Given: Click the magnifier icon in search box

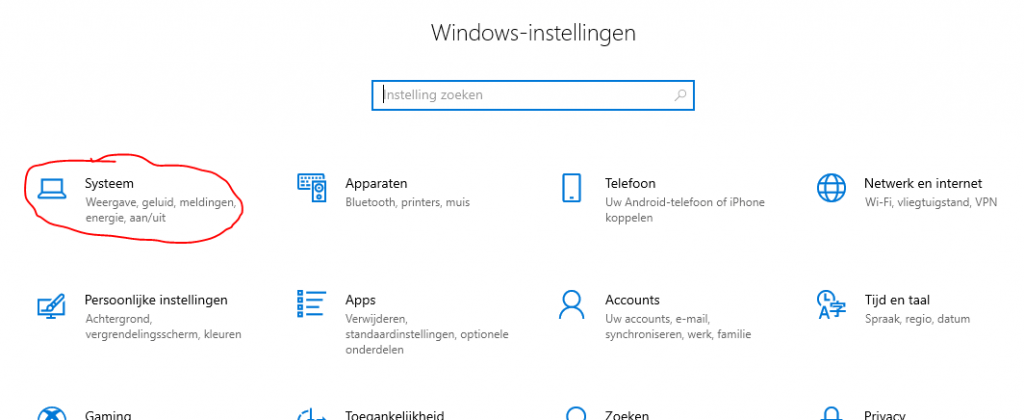Looking at the screenshot, I should (x=680, y=95).
